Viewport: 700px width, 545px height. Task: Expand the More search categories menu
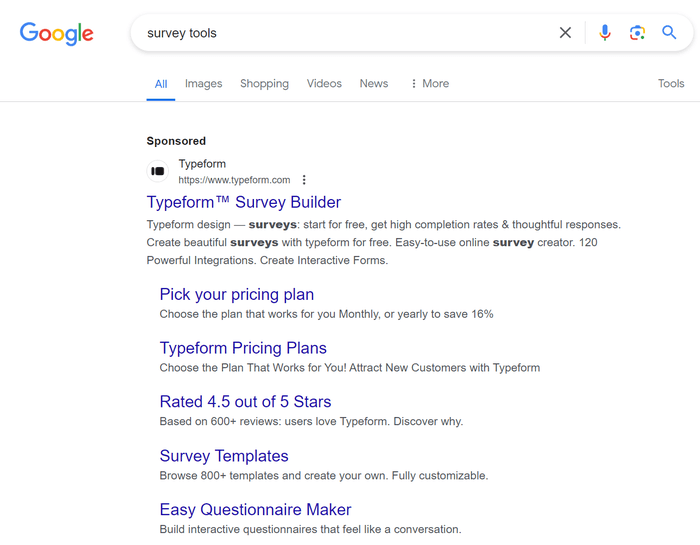tap(430, 83)
